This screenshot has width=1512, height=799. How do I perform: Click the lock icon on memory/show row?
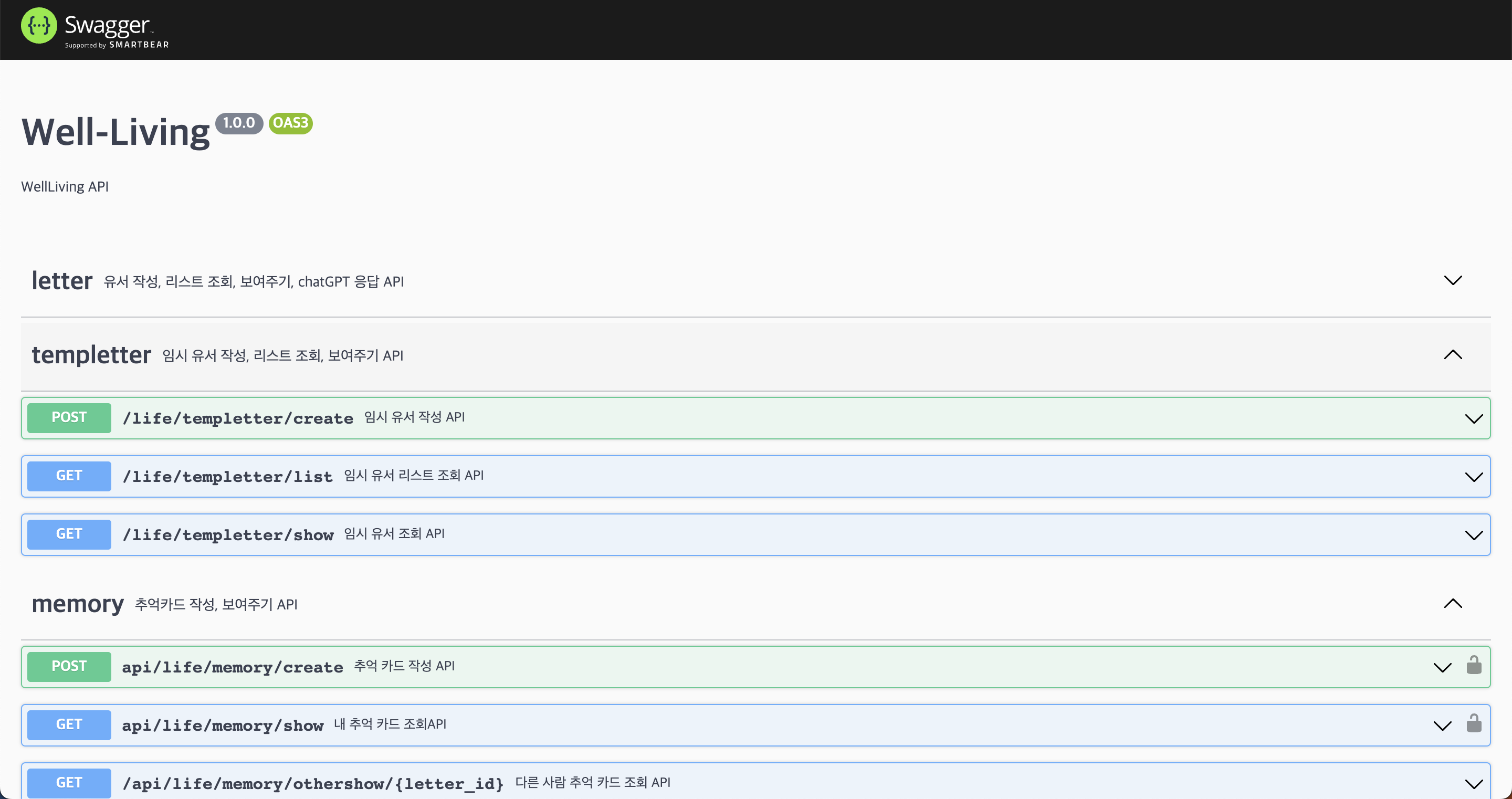coord(1474,724)
